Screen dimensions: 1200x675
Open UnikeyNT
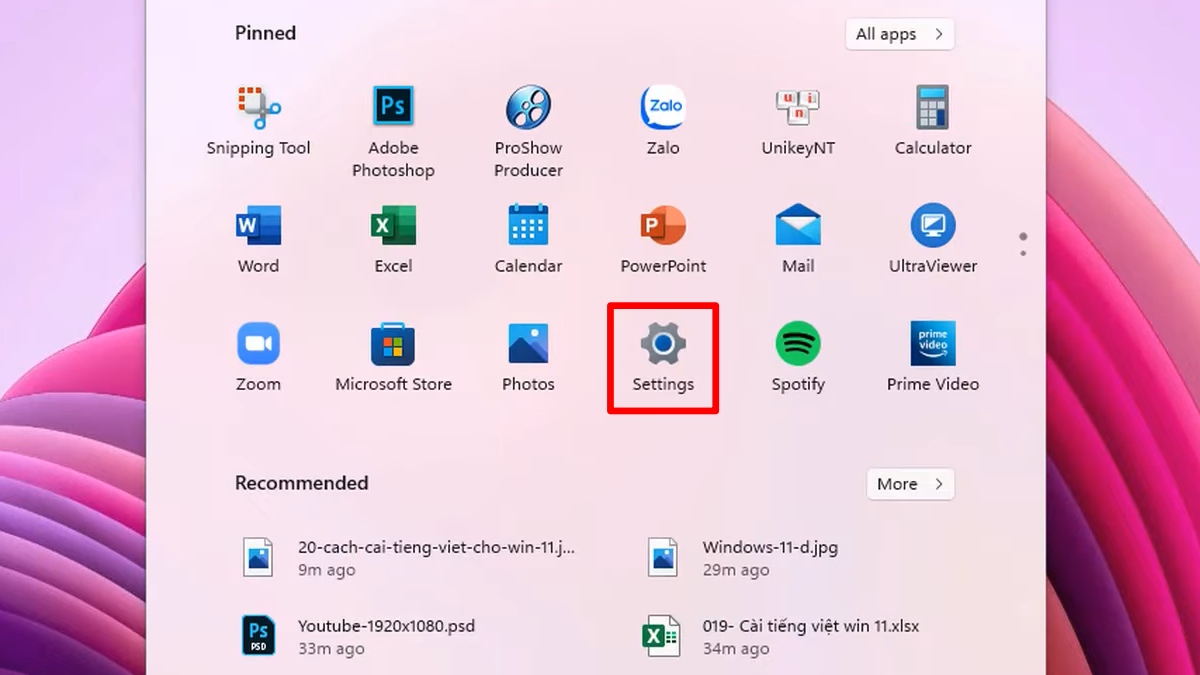[x=798, y=121]
